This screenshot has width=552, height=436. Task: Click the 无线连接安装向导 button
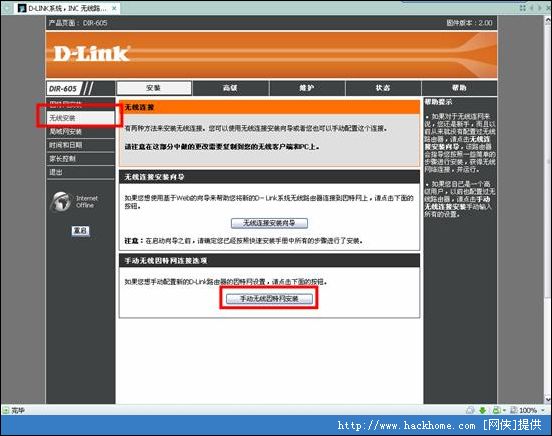pyautogui.click(x=269, y=223)
